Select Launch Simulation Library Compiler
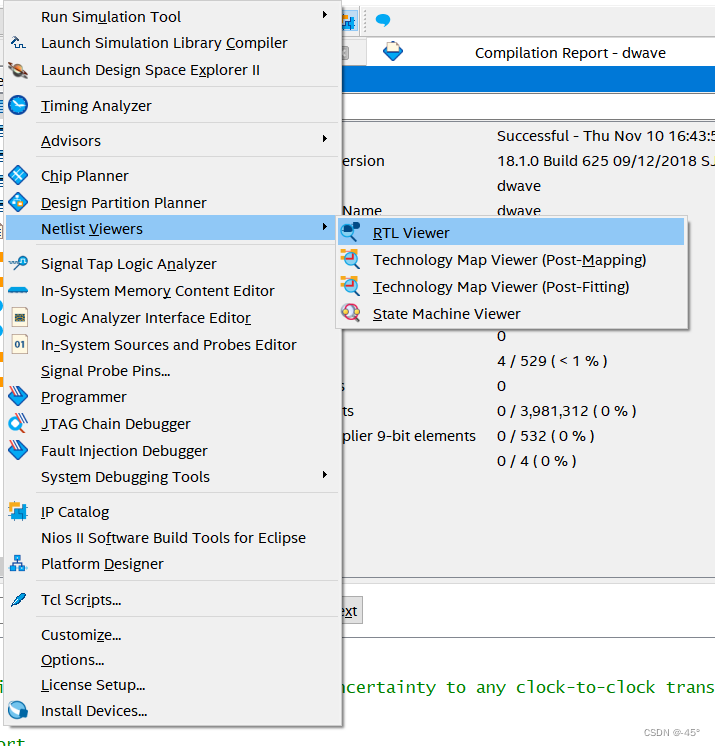This screenshot has height=746, width=715. tap(171, 43)
